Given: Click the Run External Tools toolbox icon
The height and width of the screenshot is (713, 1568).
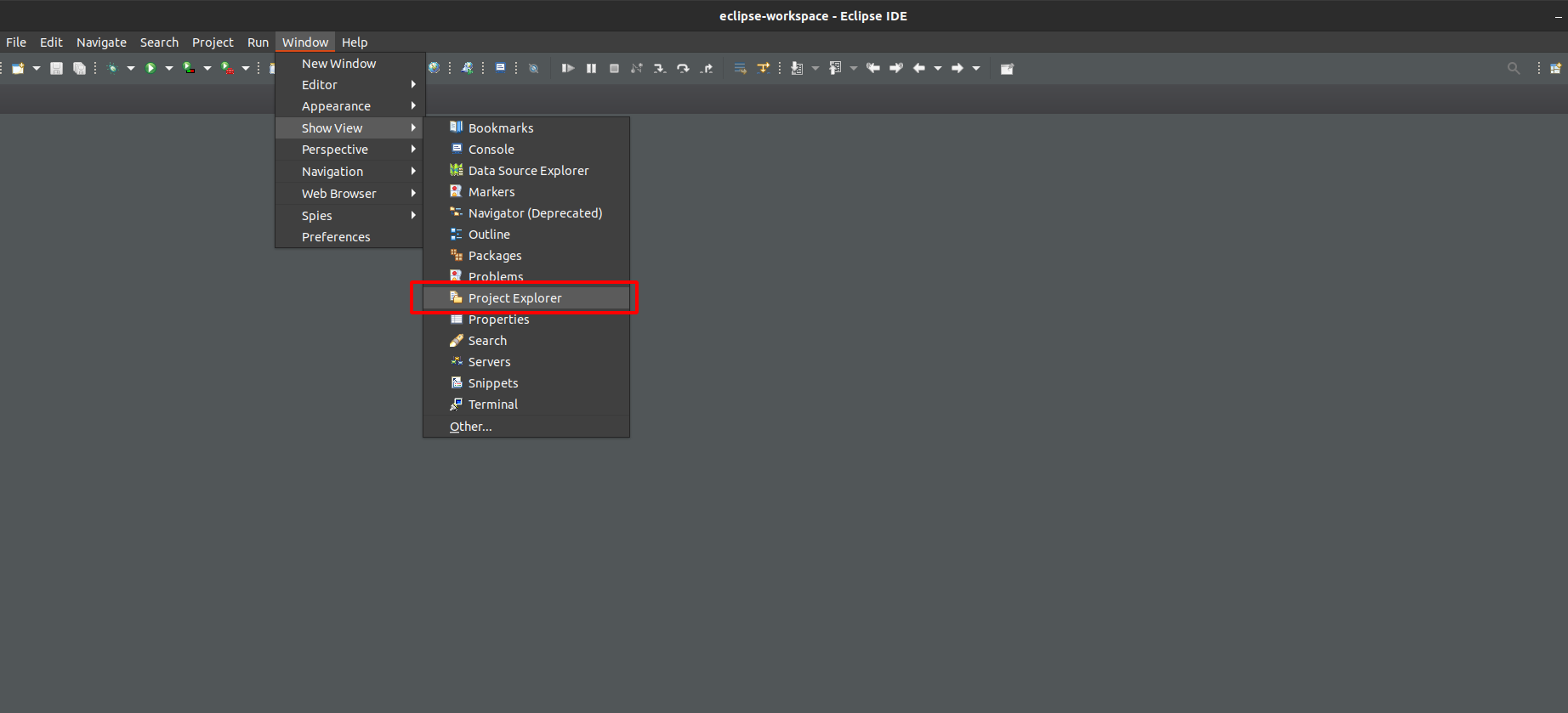Looking at the screenshot, I should point(227,68).
